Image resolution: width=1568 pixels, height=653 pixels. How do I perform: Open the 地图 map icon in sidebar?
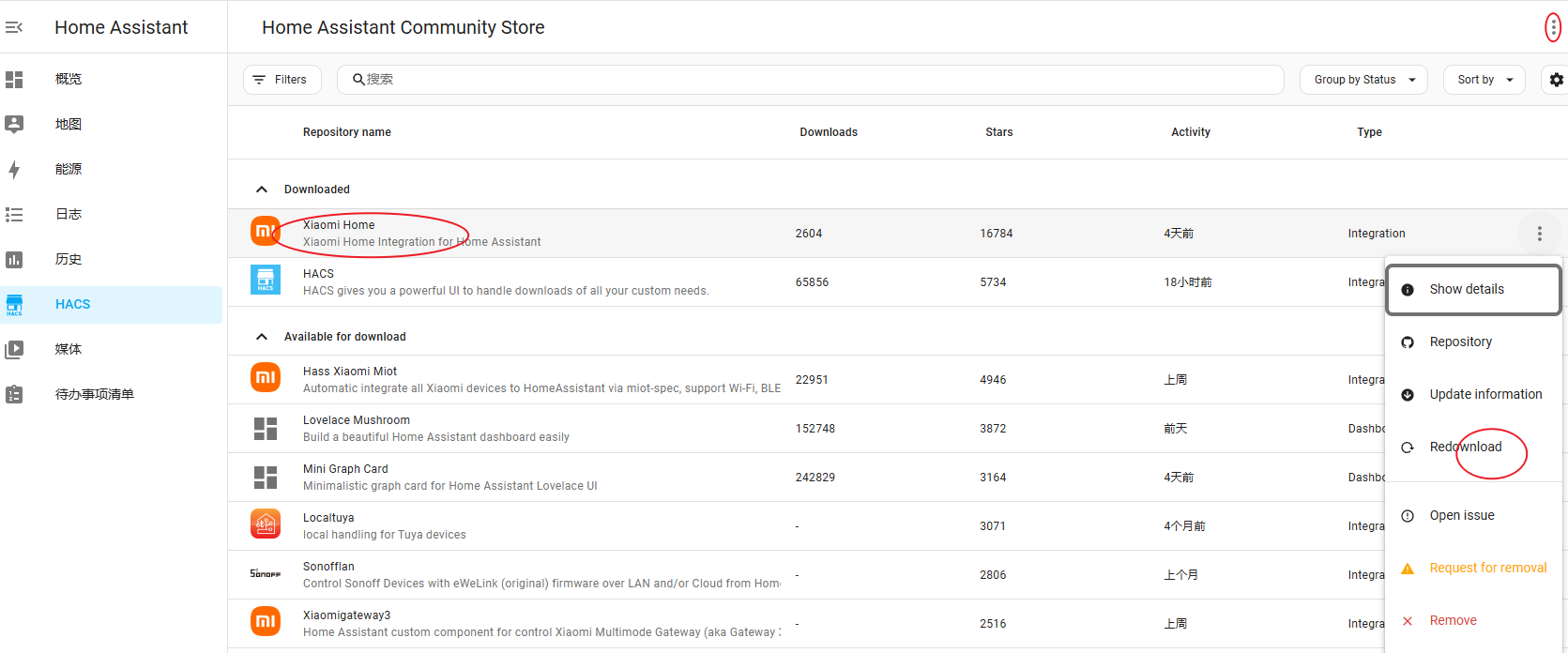pos(14,124)
